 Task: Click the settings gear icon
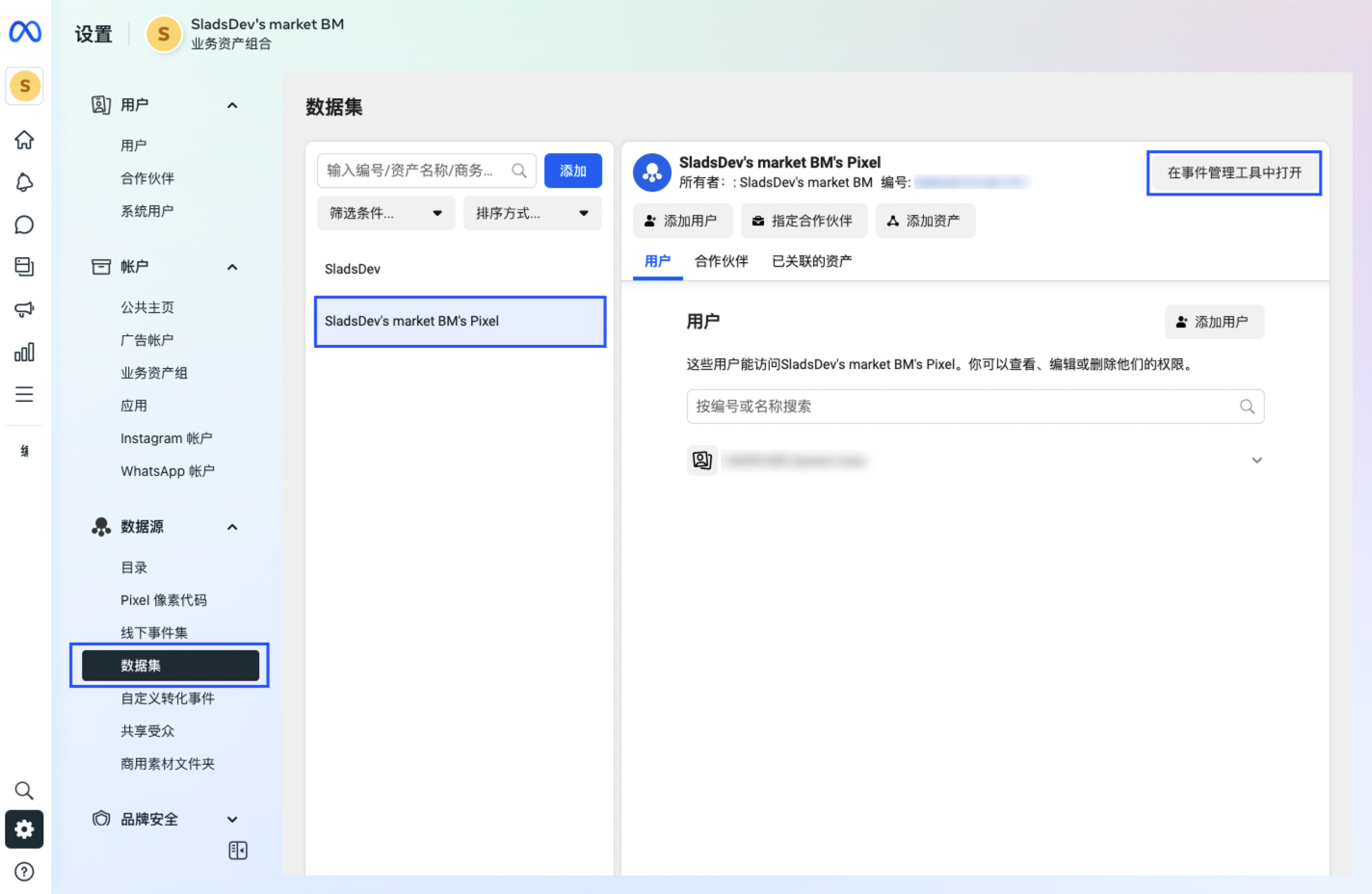[24, 829]
